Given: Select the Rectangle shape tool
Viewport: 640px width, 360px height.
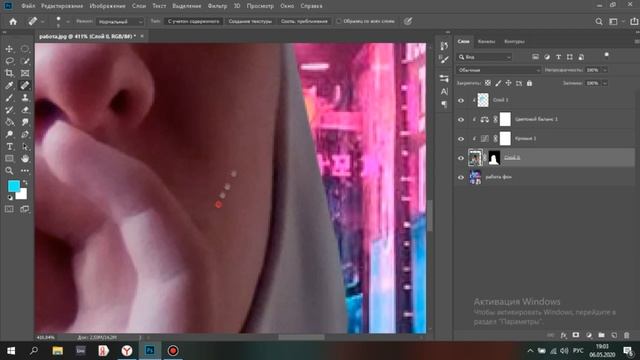Looking at the screenshot, I should coord(9,158).
